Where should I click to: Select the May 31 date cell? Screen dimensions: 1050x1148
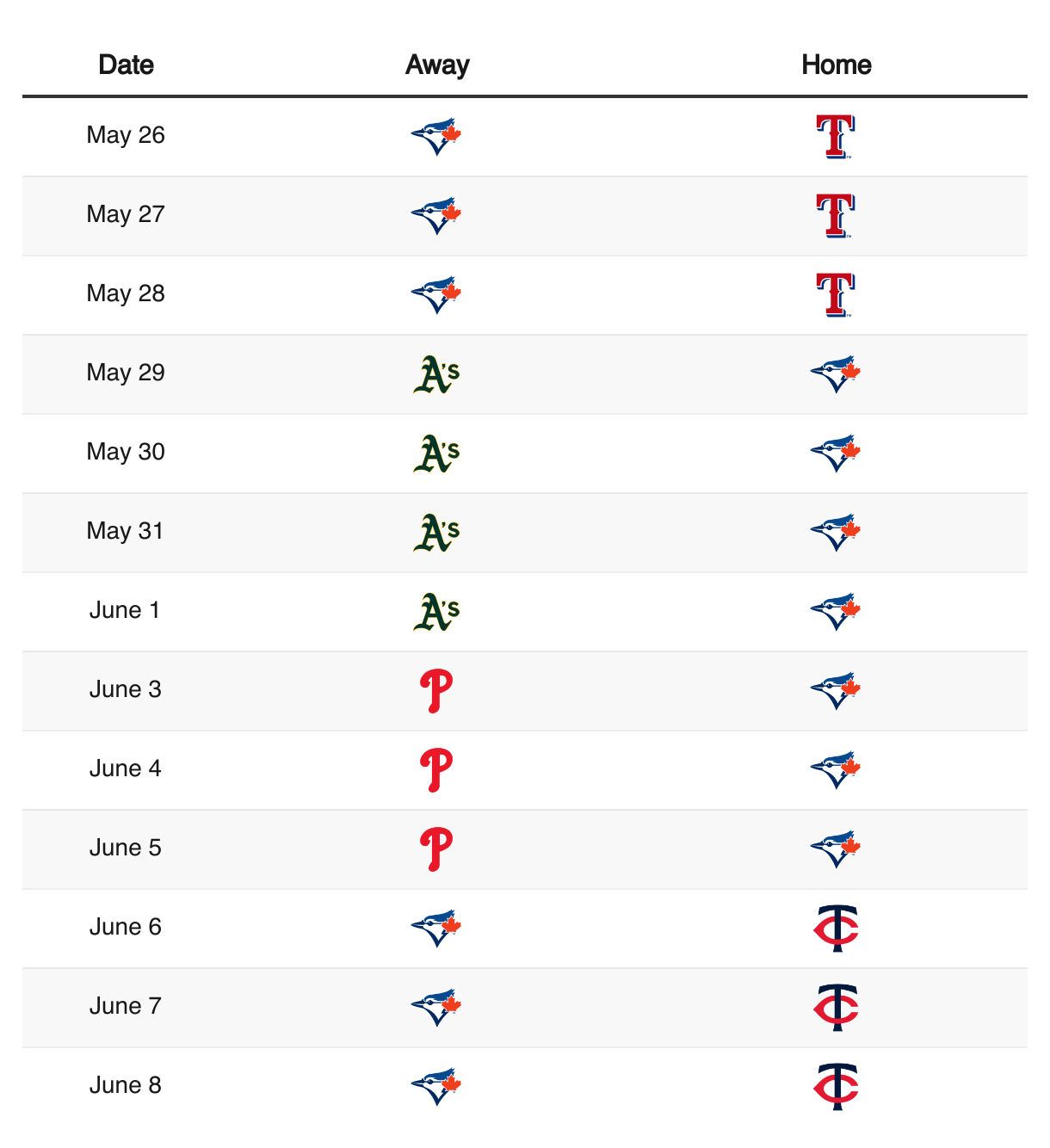point(126,531)
